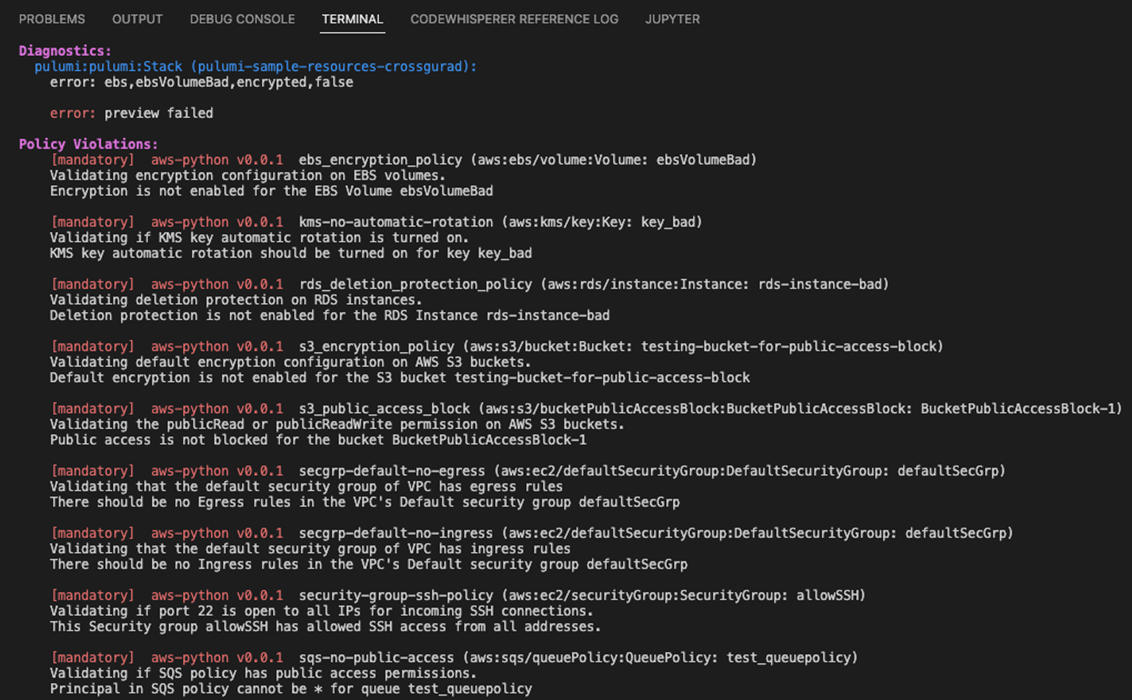The image size is (1132, 700).
Task: Click 'Encryption is not enabled for the EBS Volume' line
Action: pyautogui.click(x=271, y=191)
